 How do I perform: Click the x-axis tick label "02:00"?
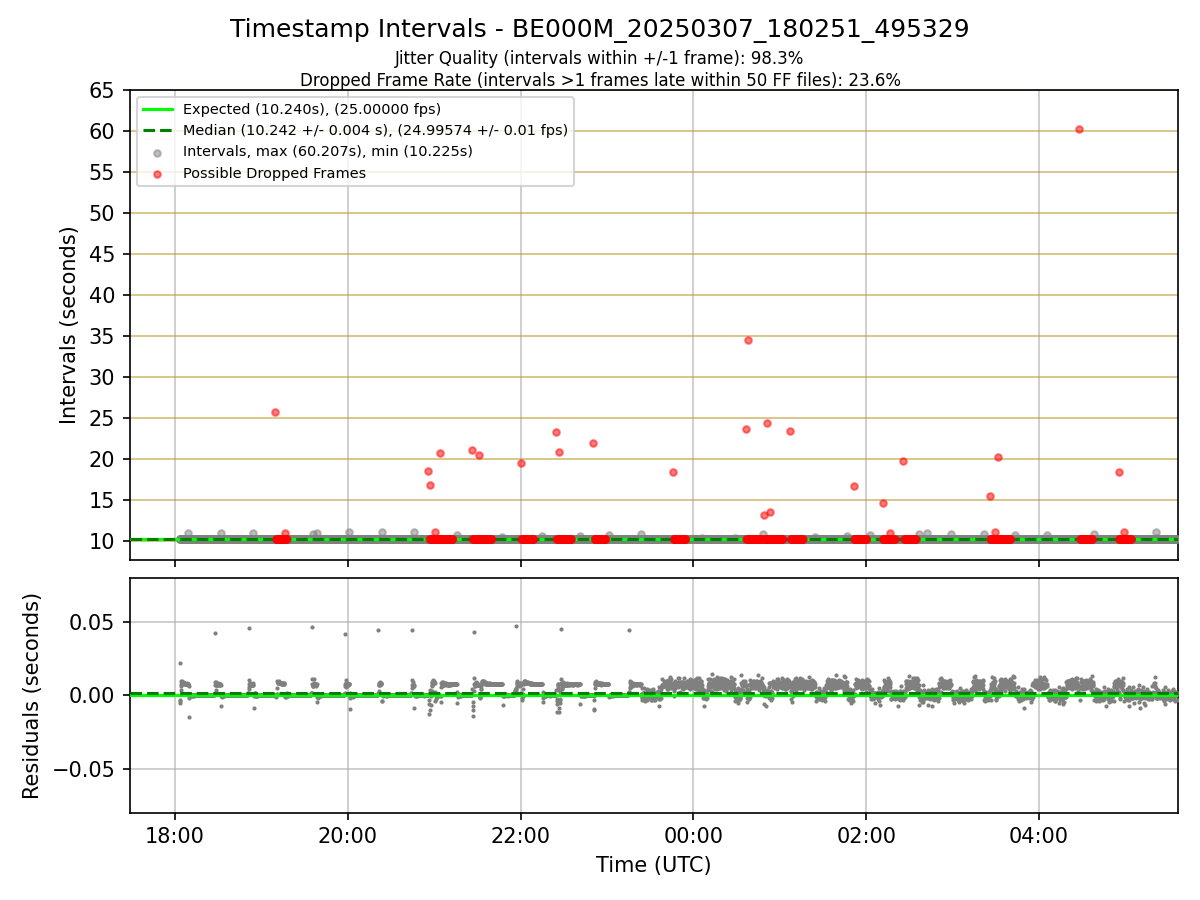point(866,834)
